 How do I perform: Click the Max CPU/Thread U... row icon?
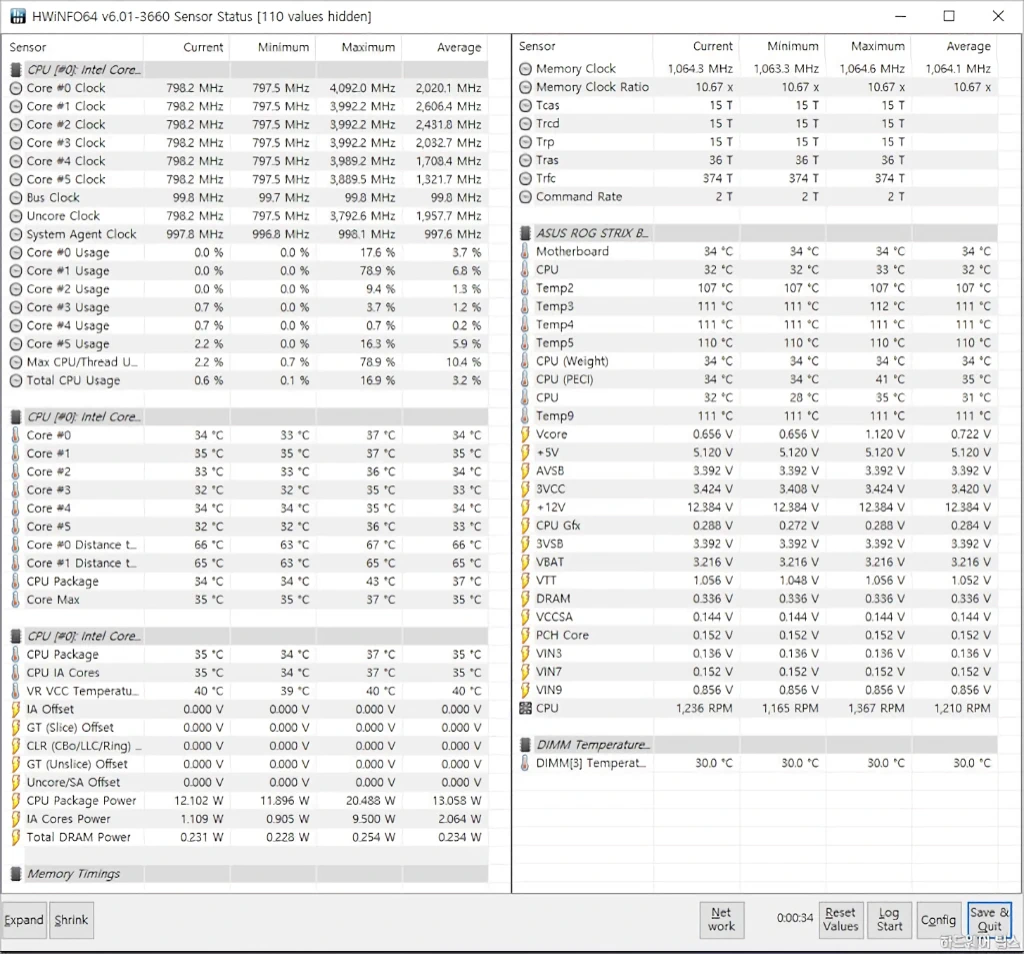click(x=16, y=362)
